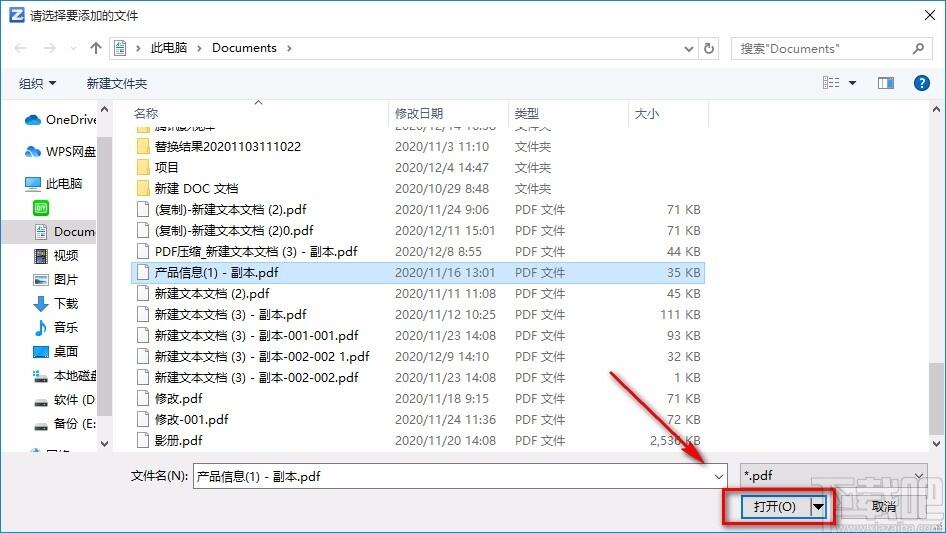This screenshot has width=946, height=533.
Task: Click 新建文件夹 button
Action: 117,83
